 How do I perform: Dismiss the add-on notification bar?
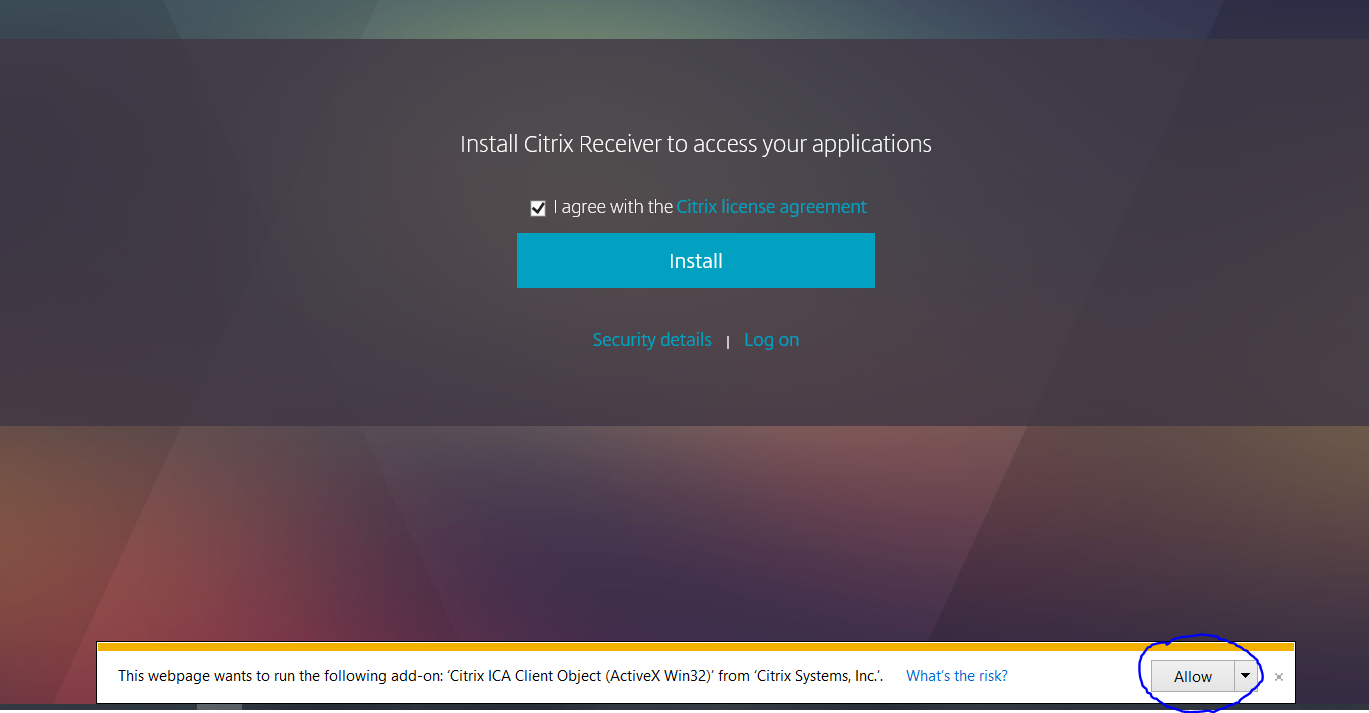coord(1278,677)
